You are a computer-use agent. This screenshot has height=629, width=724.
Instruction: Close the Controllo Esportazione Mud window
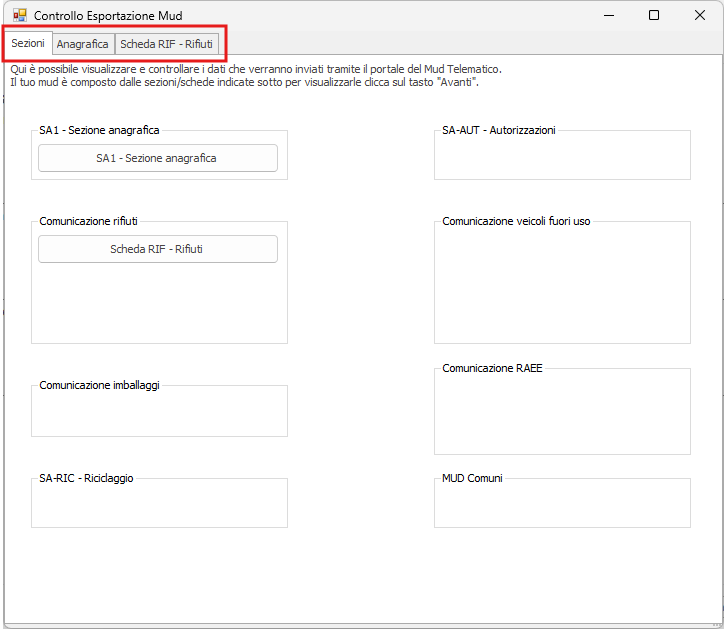coord(700,15)
